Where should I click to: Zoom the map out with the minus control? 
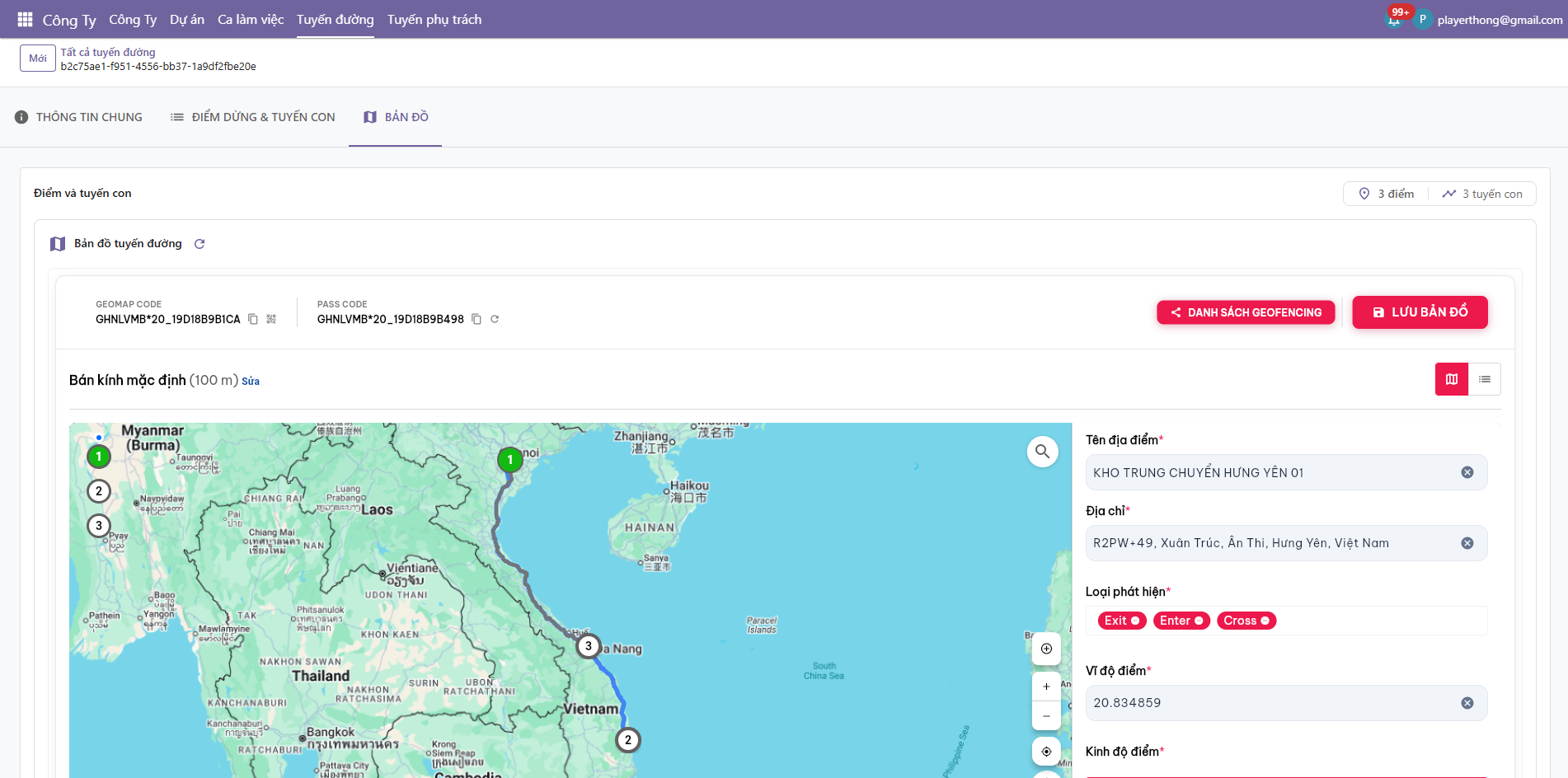(1046, 715)
